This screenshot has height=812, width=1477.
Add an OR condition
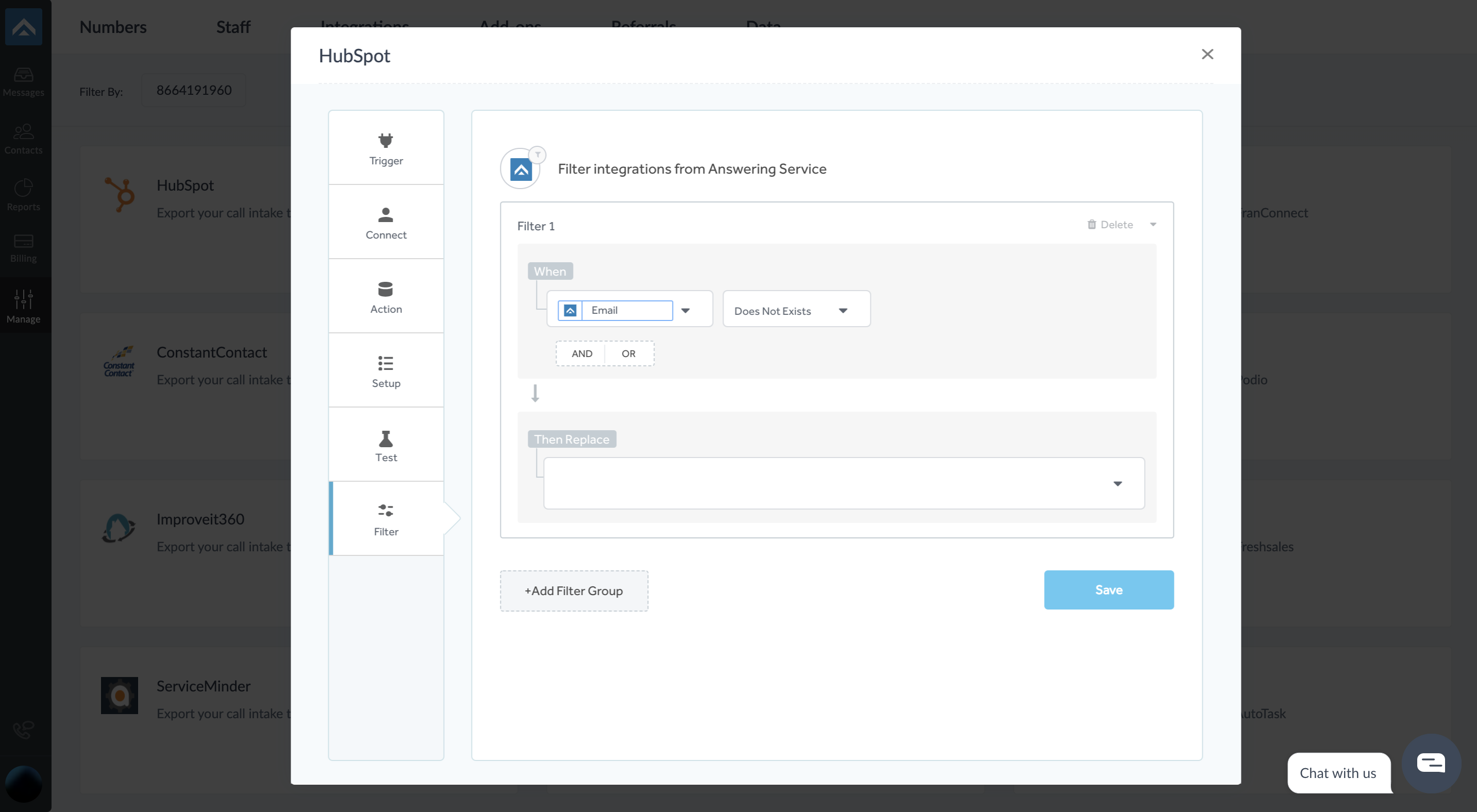(x=628, y=353)
